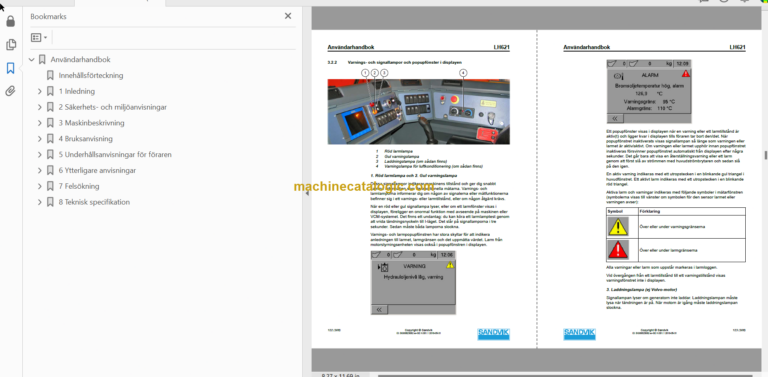The image size is (768, 377).
Task: Click bookmark icon beside 3 Maskinbeskrivning
Action: point(50,123)
